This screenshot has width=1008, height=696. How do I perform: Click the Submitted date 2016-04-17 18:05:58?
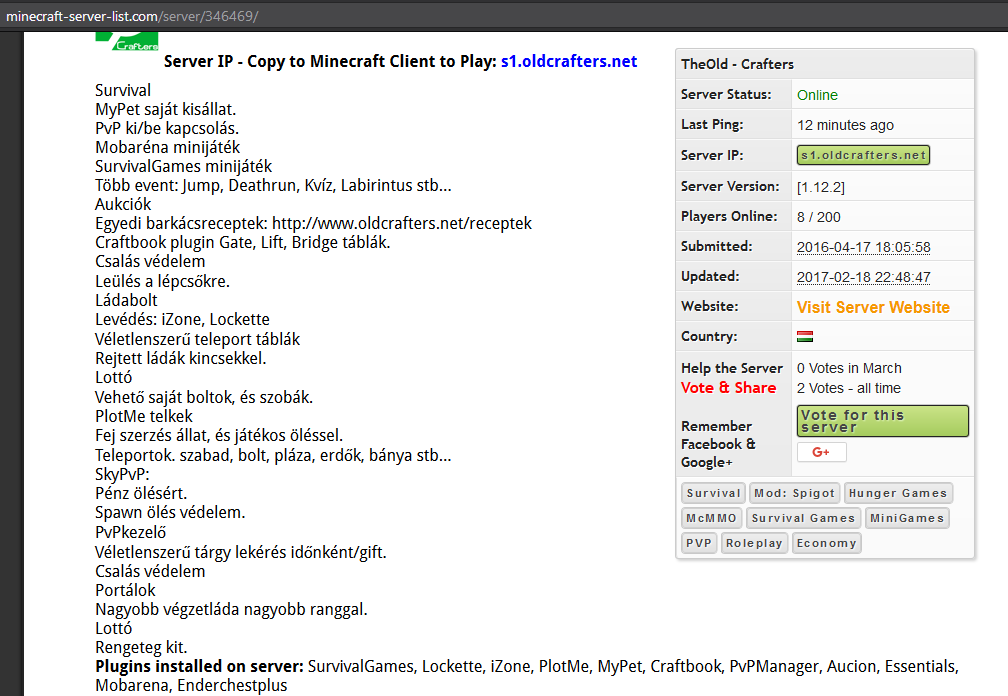click(x=863, y=247)
